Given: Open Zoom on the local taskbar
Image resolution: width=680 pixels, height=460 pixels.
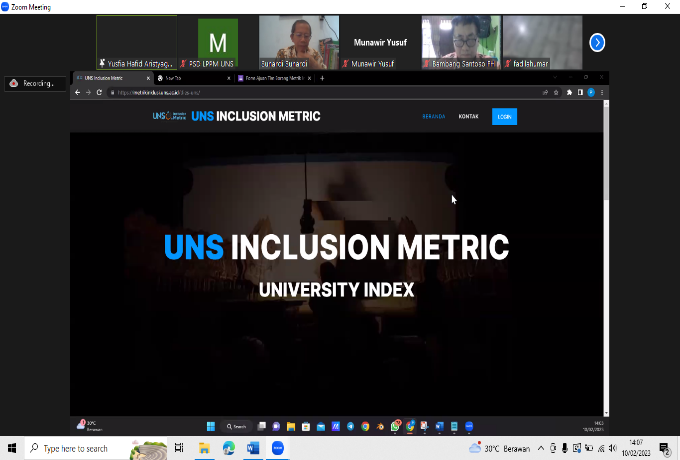Looking at the screenshot, I should 278,448.
